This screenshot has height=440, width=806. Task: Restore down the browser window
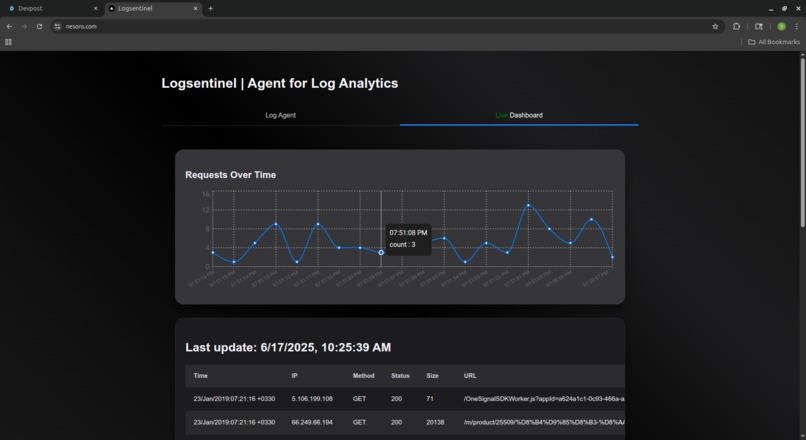coord(784,9)
